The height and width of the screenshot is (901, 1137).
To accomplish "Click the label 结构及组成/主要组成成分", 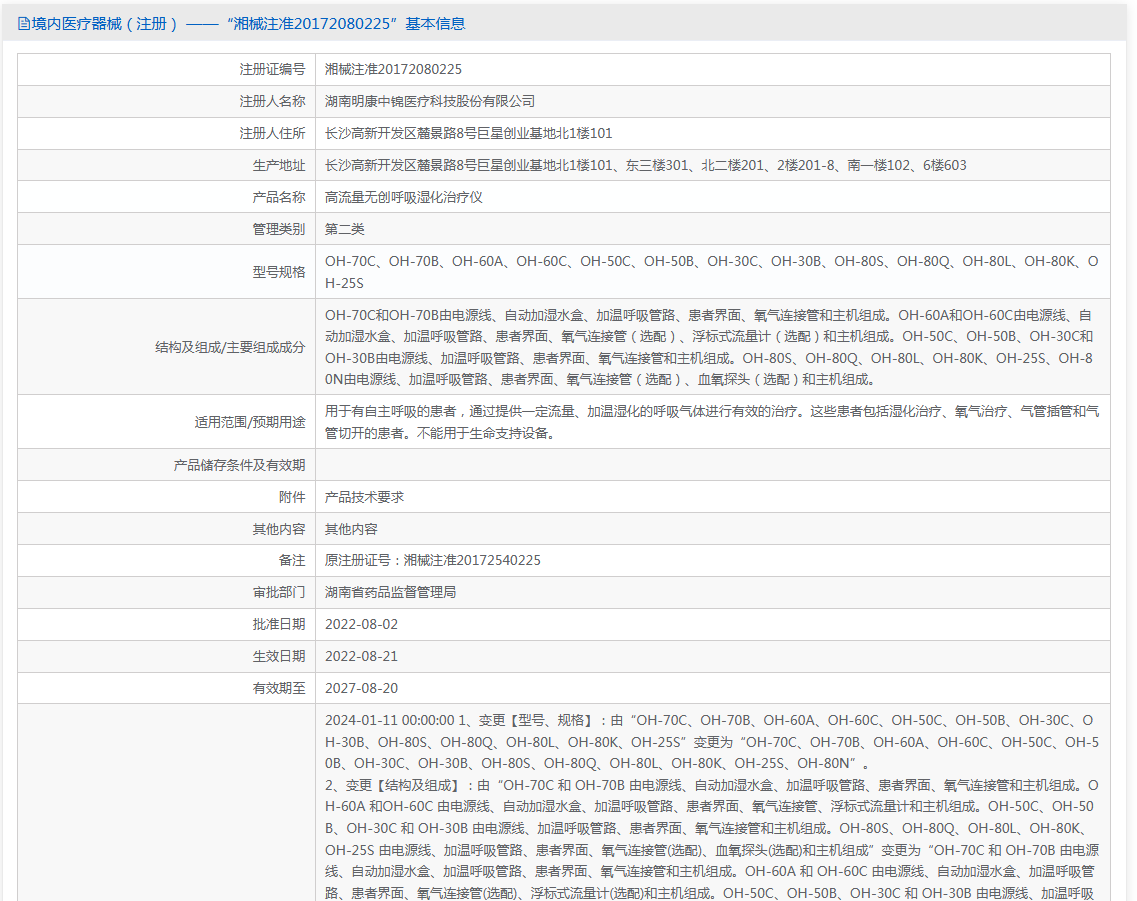I will tap(230, 347).
